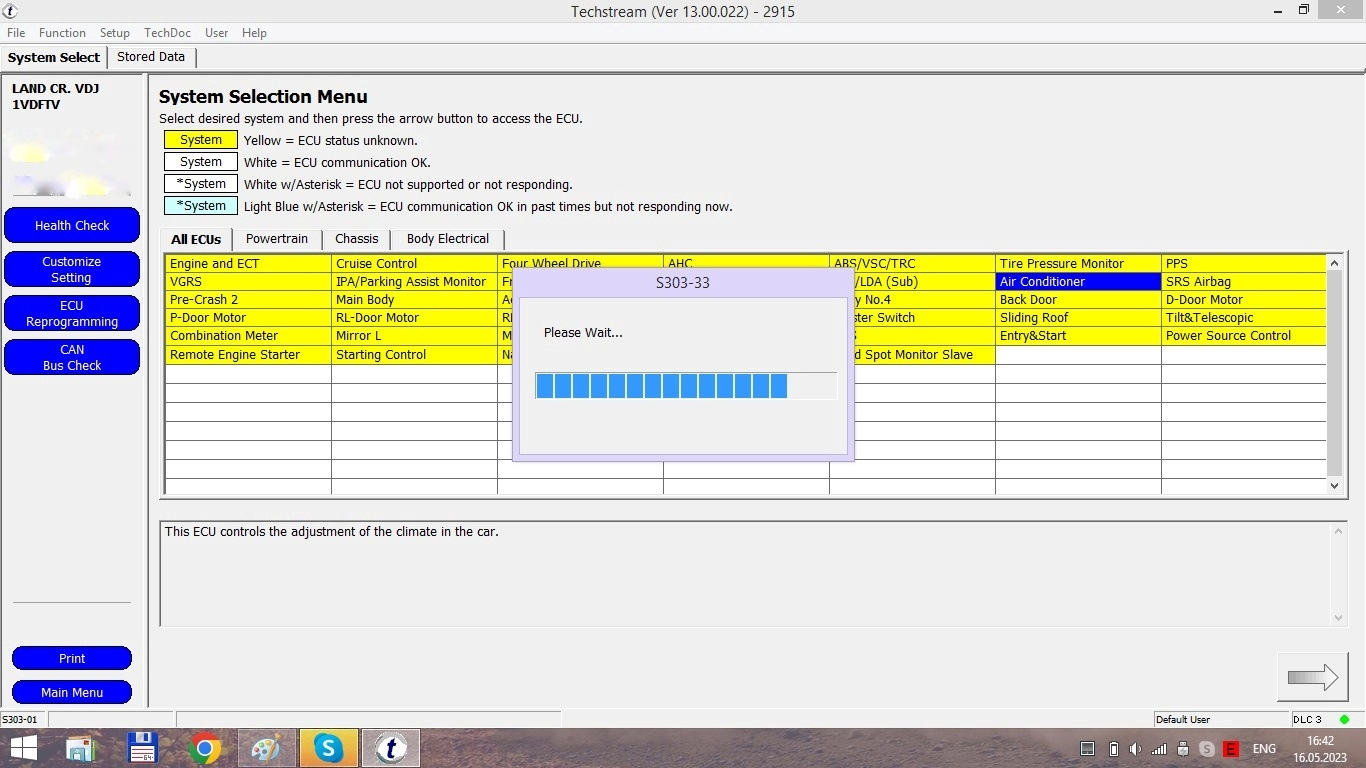Show the All ECUs tab
1366x768 pixels.
tap(196, 239)
